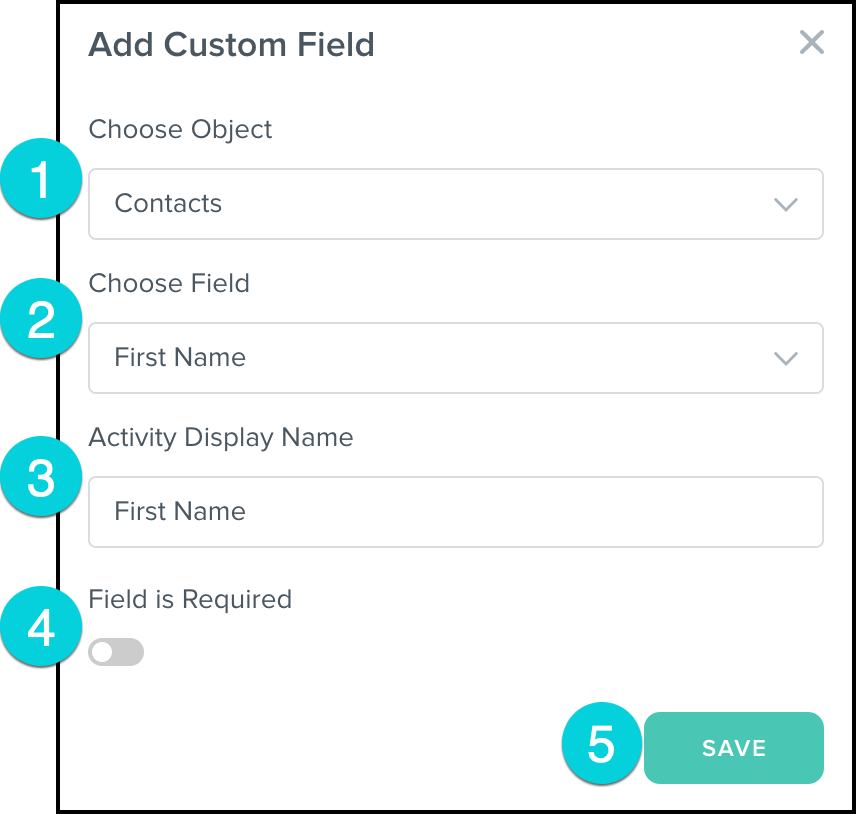Click the chevron arrow in Choose Field dropdown
The height and width of the screenshot is (814, 856).
click(786, 359)
